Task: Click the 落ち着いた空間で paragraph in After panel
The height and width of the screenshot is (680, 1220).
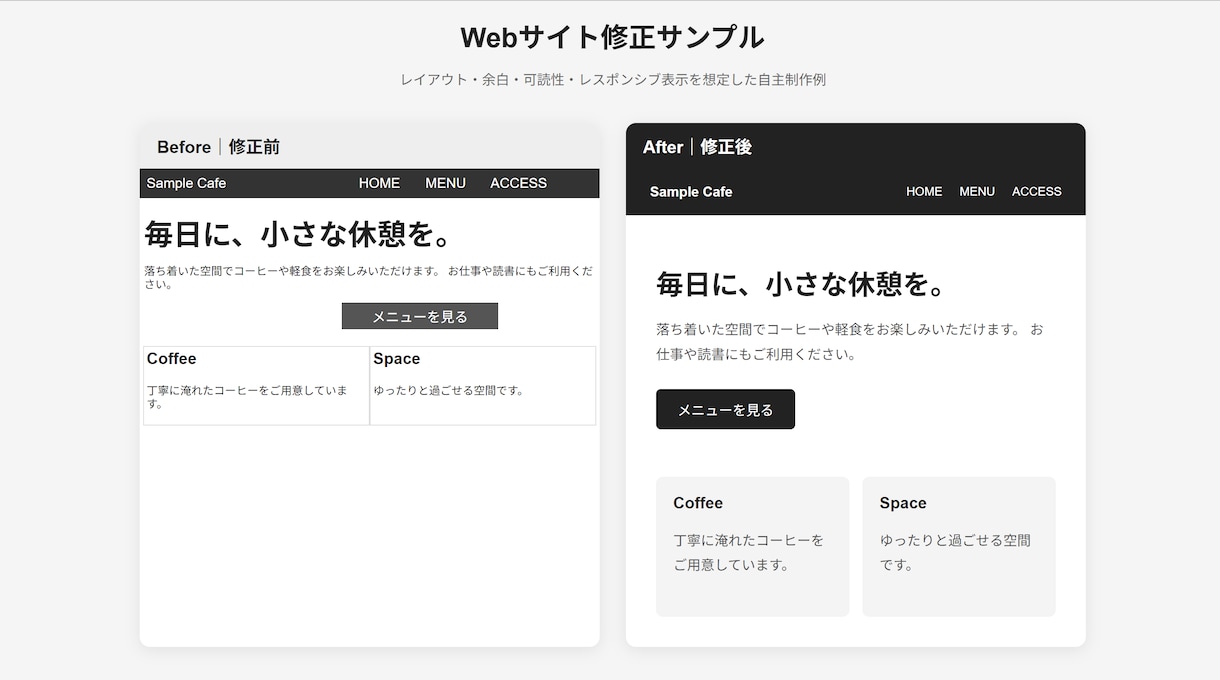Action: click(x=850, y=341)
